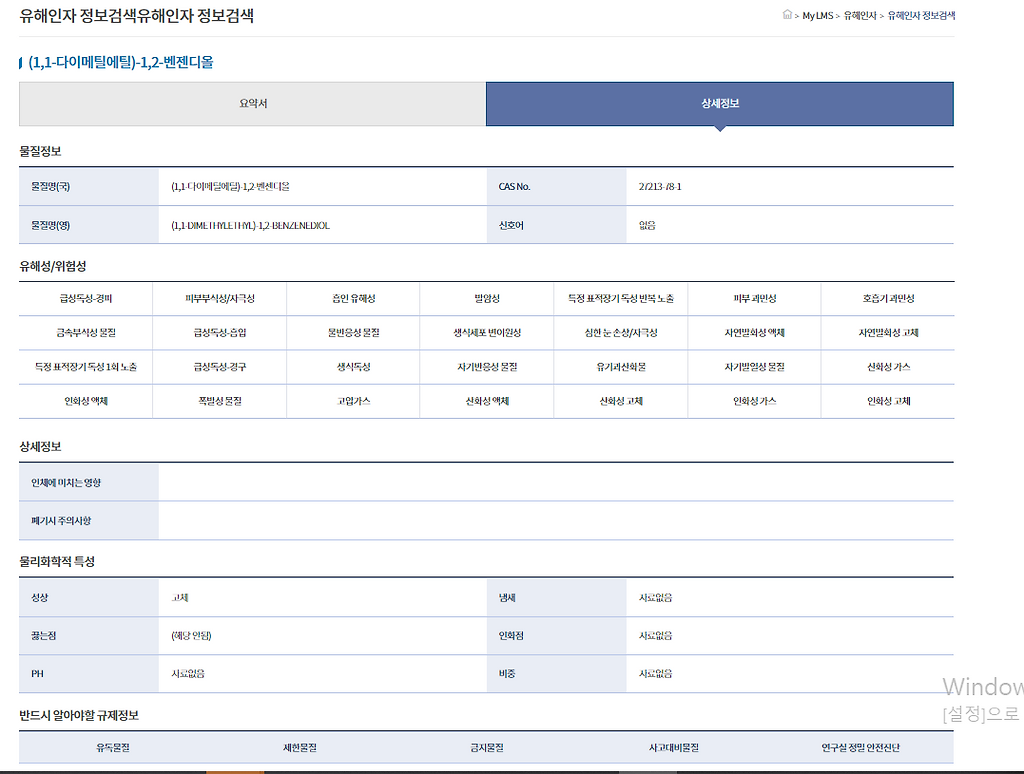Select the 특정 표적장기 독성 1회 노출 cell

[86, 367]
